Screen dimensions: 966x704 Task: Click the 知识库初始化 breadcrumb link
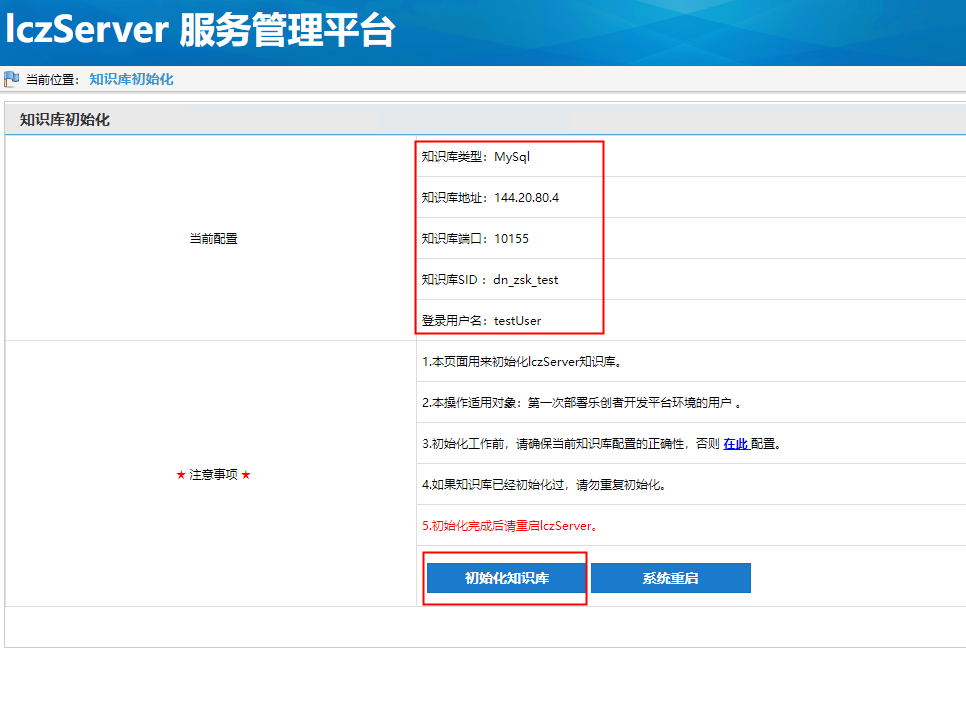pos(131,79)
